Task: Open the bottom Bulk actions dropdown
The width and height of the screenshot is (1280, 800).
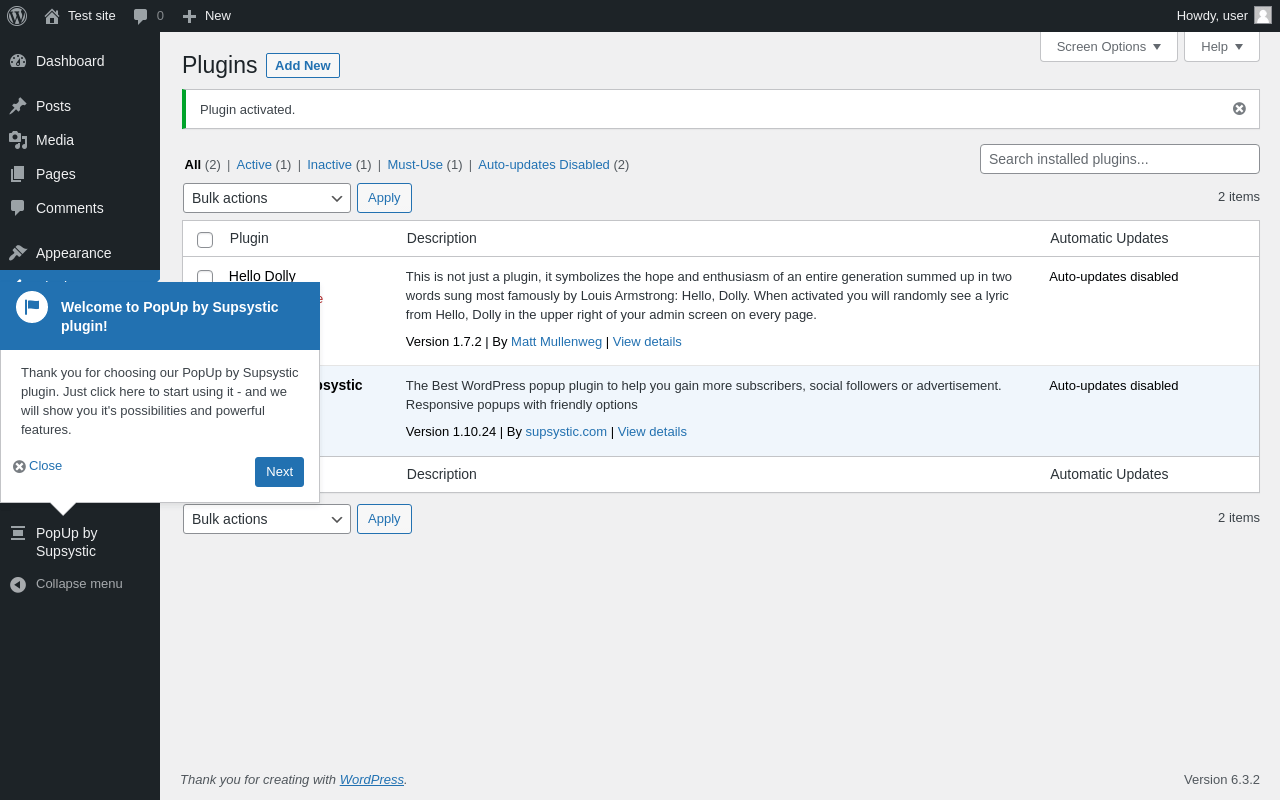Action: click(267, 519)
